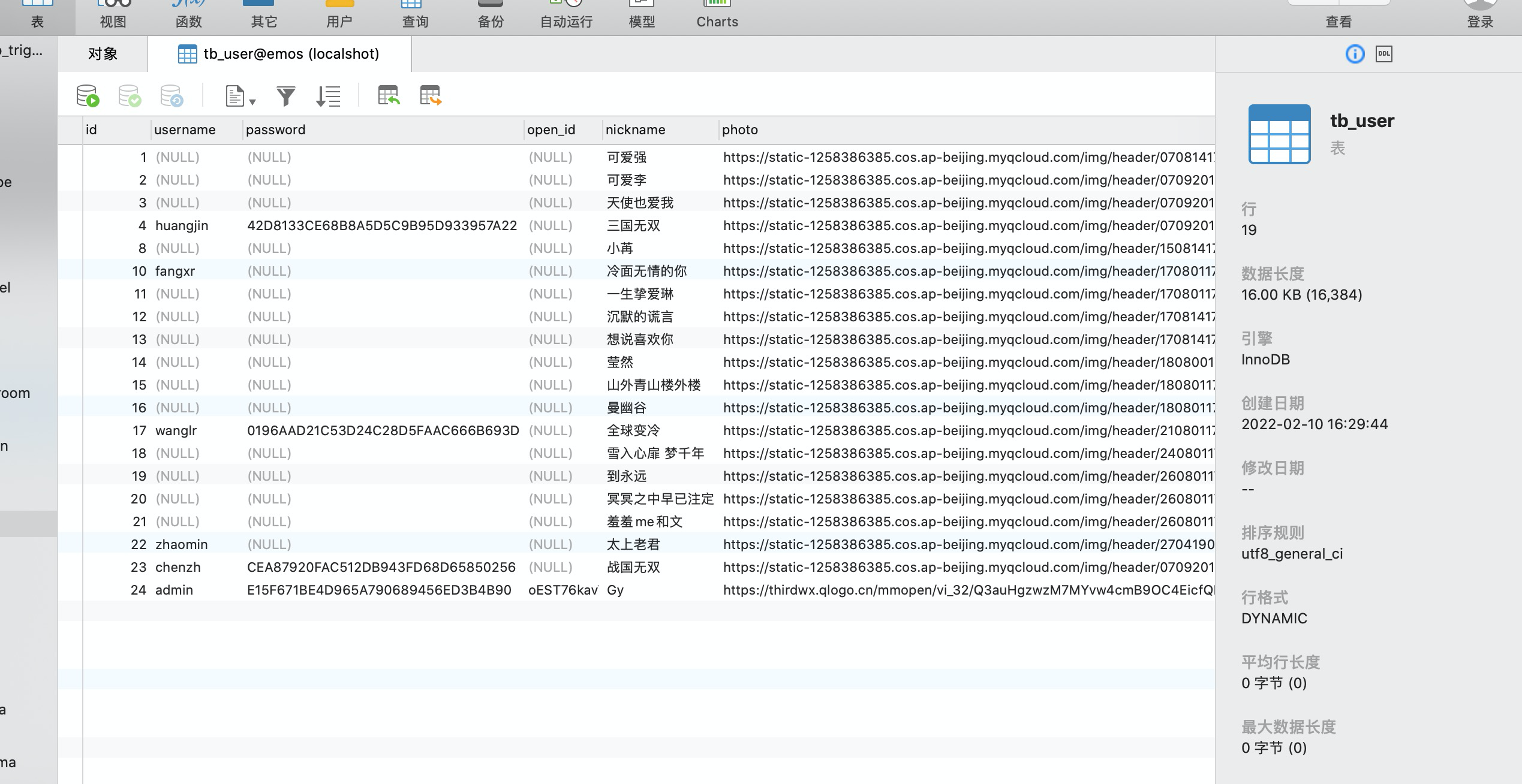Select nickname cell 山外青山楼外楼
Viewport: 1522px width, 784px height.
[660, 385]
